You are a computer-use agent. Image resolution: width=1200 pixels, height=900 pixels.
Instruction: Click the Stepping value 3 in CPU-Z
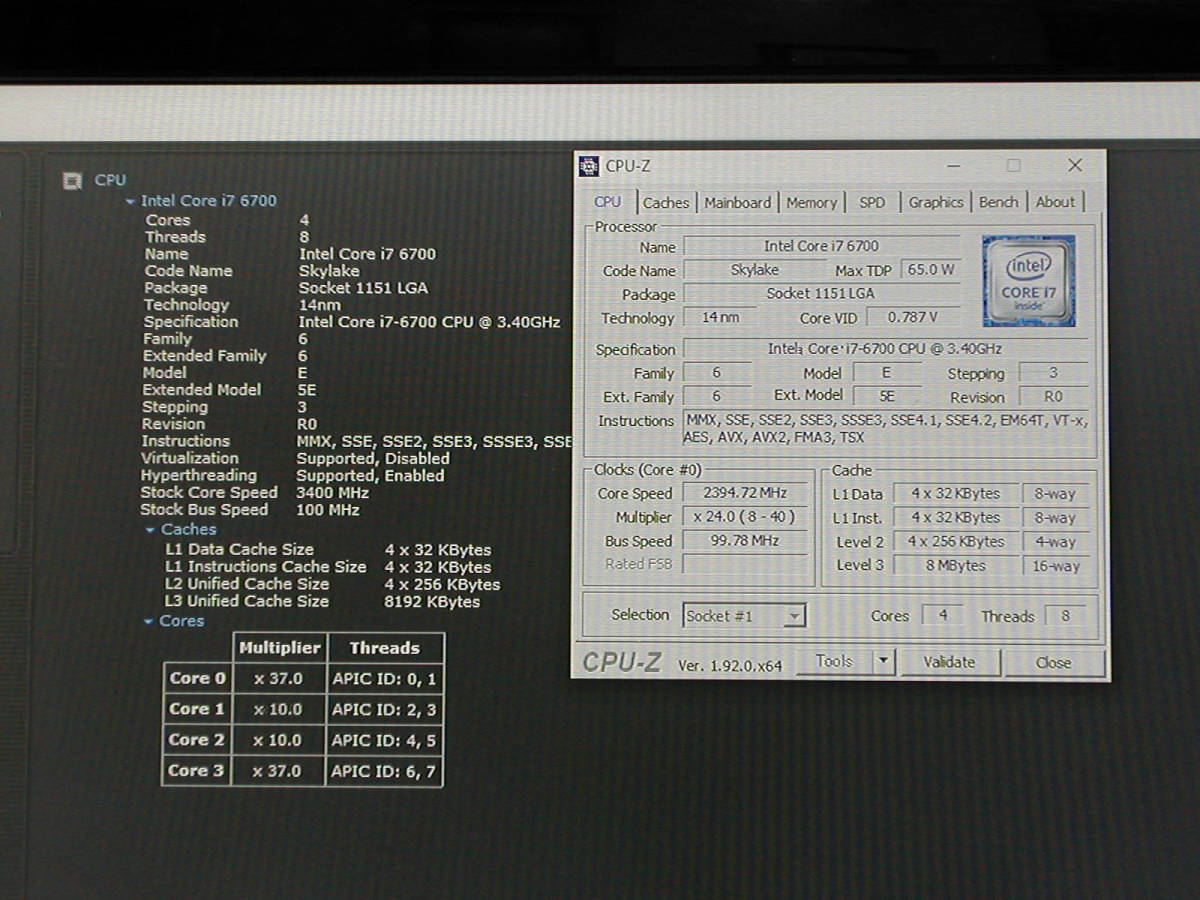pos(1053,373)
